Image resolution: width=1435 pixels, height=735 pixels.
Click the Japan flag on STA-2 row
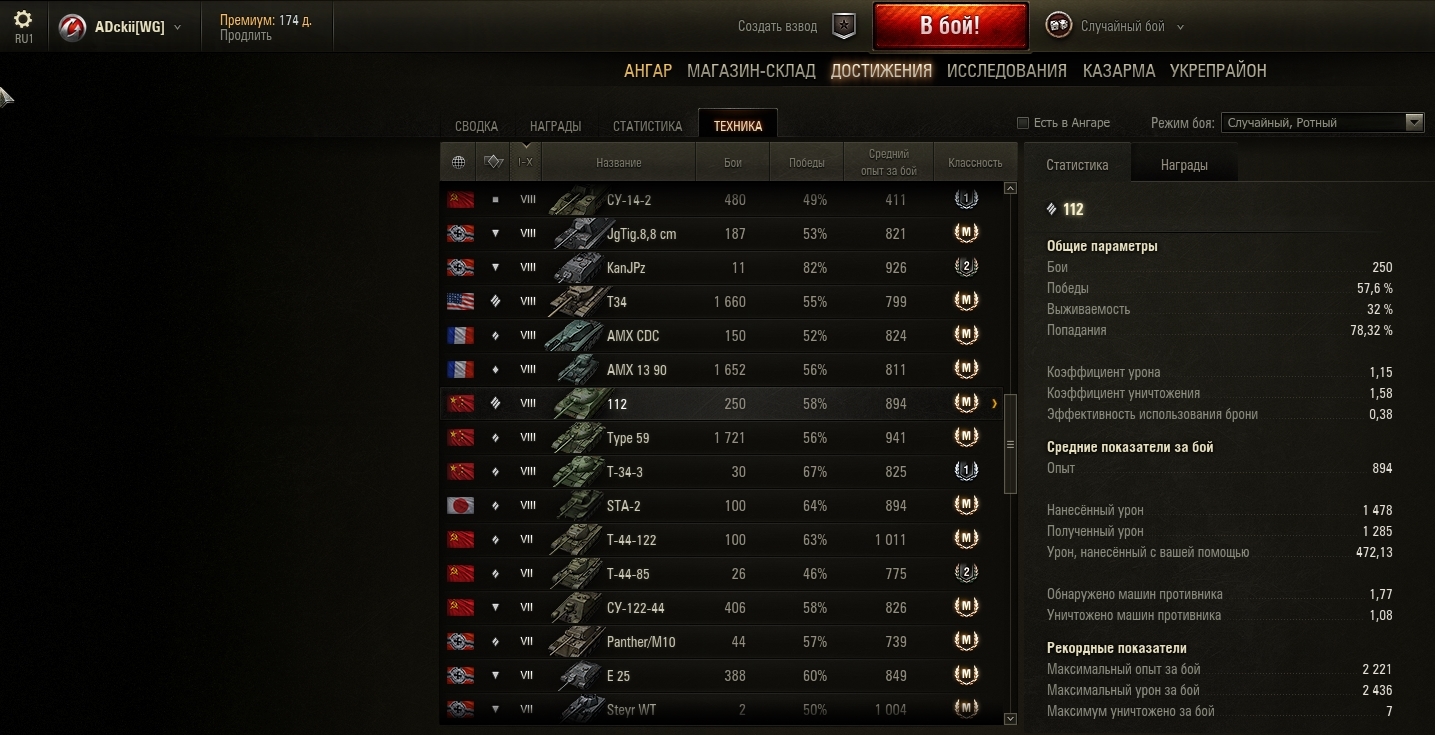[x=460, y=506]
